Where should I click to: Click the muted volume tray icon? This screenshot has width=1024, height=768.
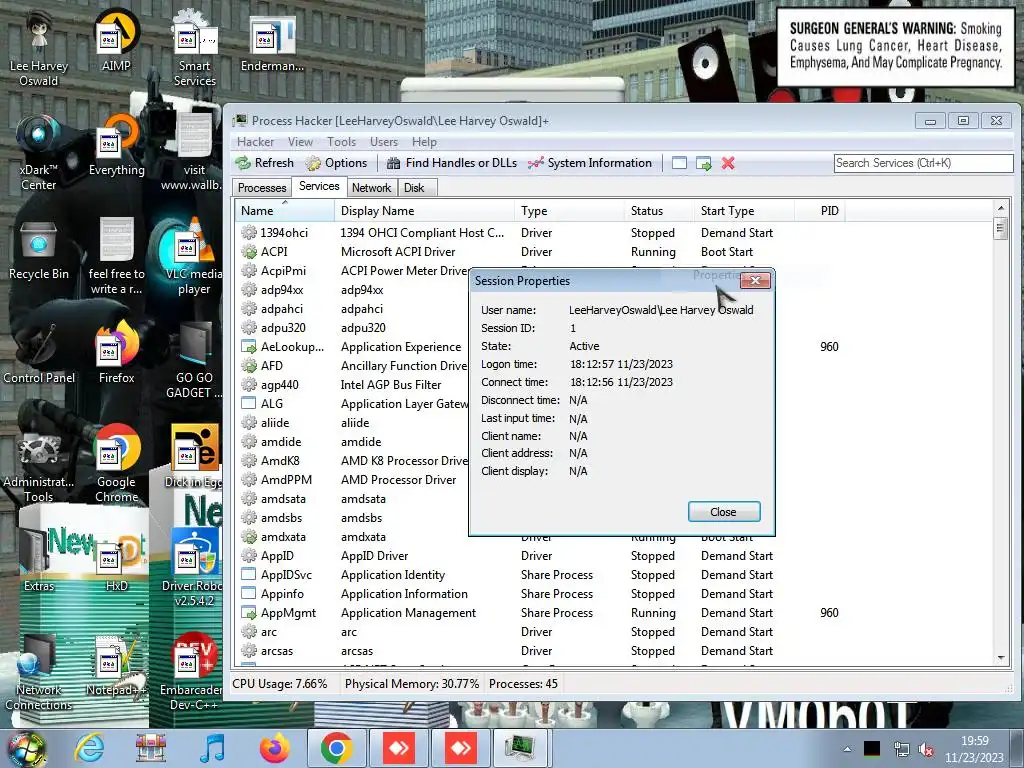(x=926, y=750)
